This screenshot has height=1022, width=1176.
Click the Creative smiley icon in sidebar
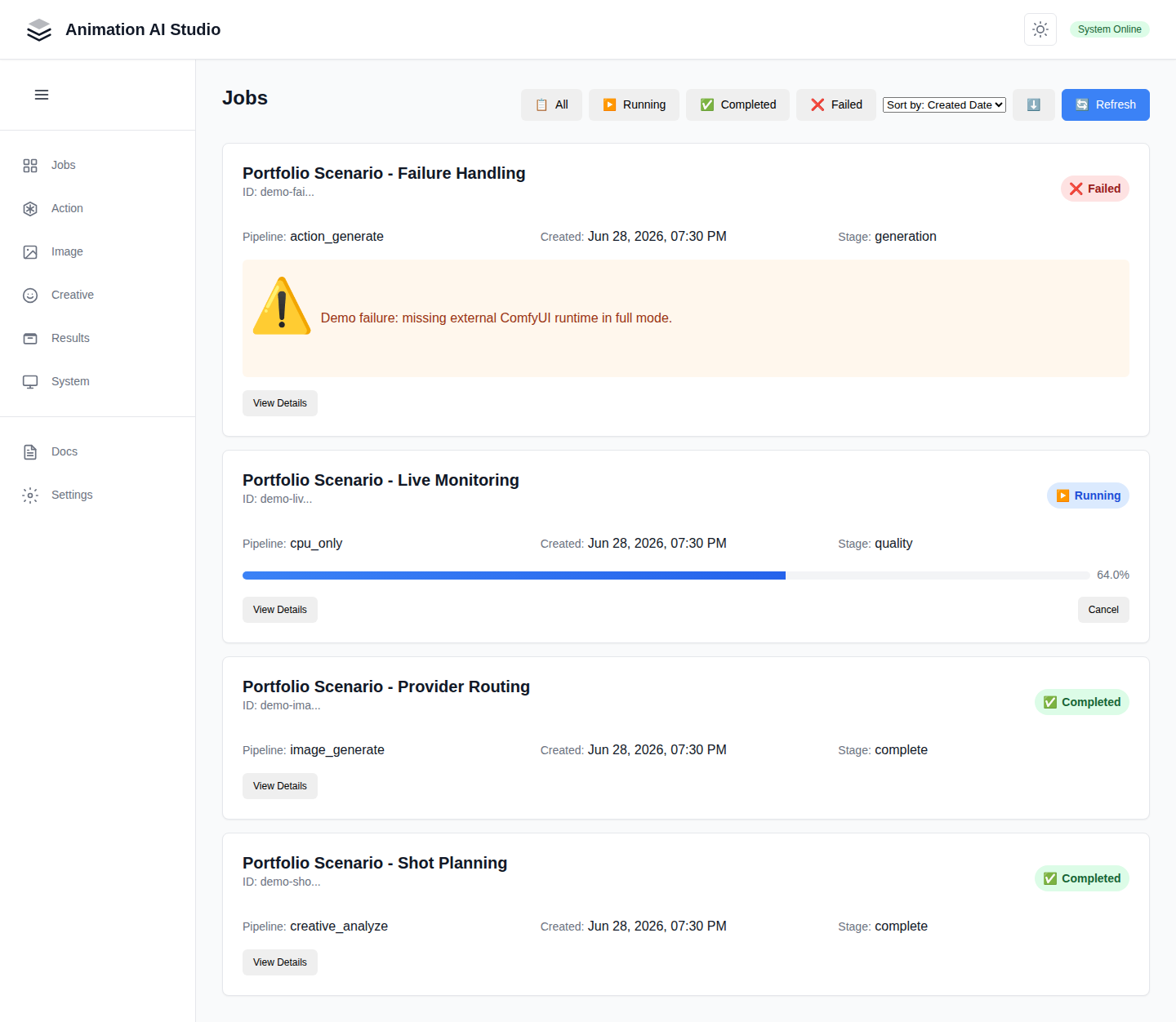(x=30, y=295)
